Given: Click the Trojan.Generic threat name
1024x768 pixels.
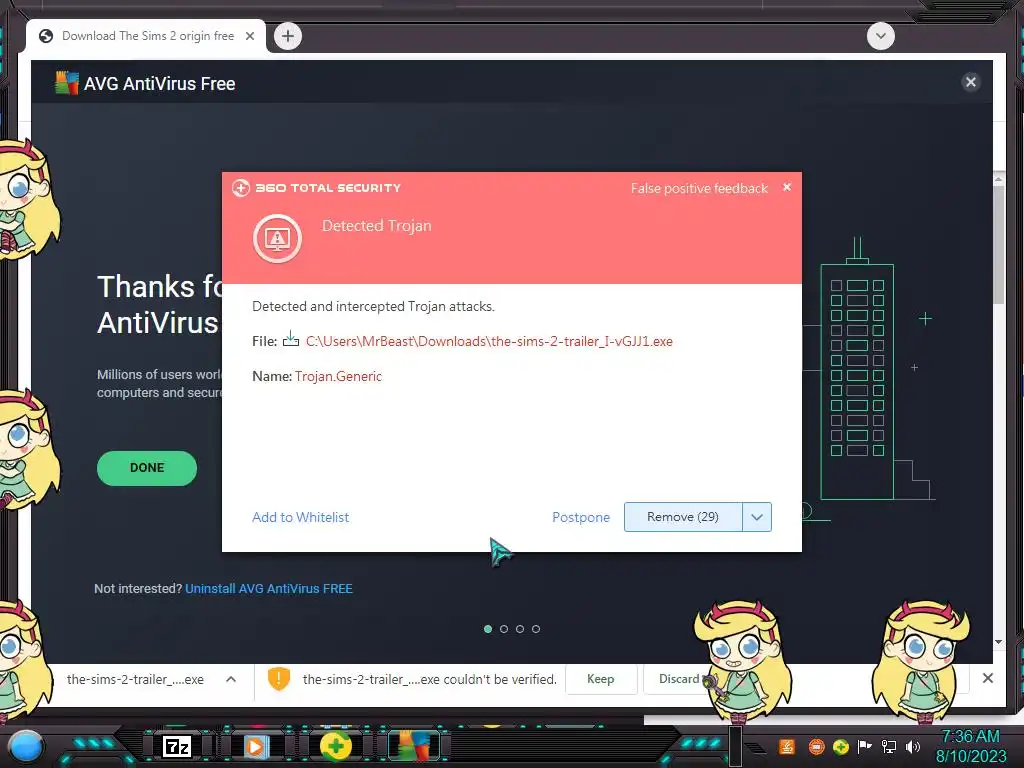Looking at the screenshot, I should click(338, 376).
